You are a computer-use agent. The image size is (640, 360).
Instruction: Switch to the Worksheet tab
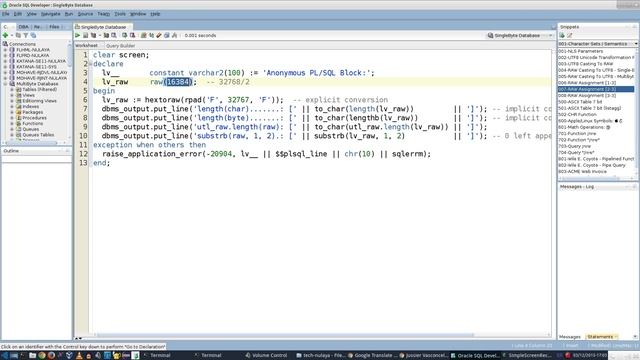87,46
